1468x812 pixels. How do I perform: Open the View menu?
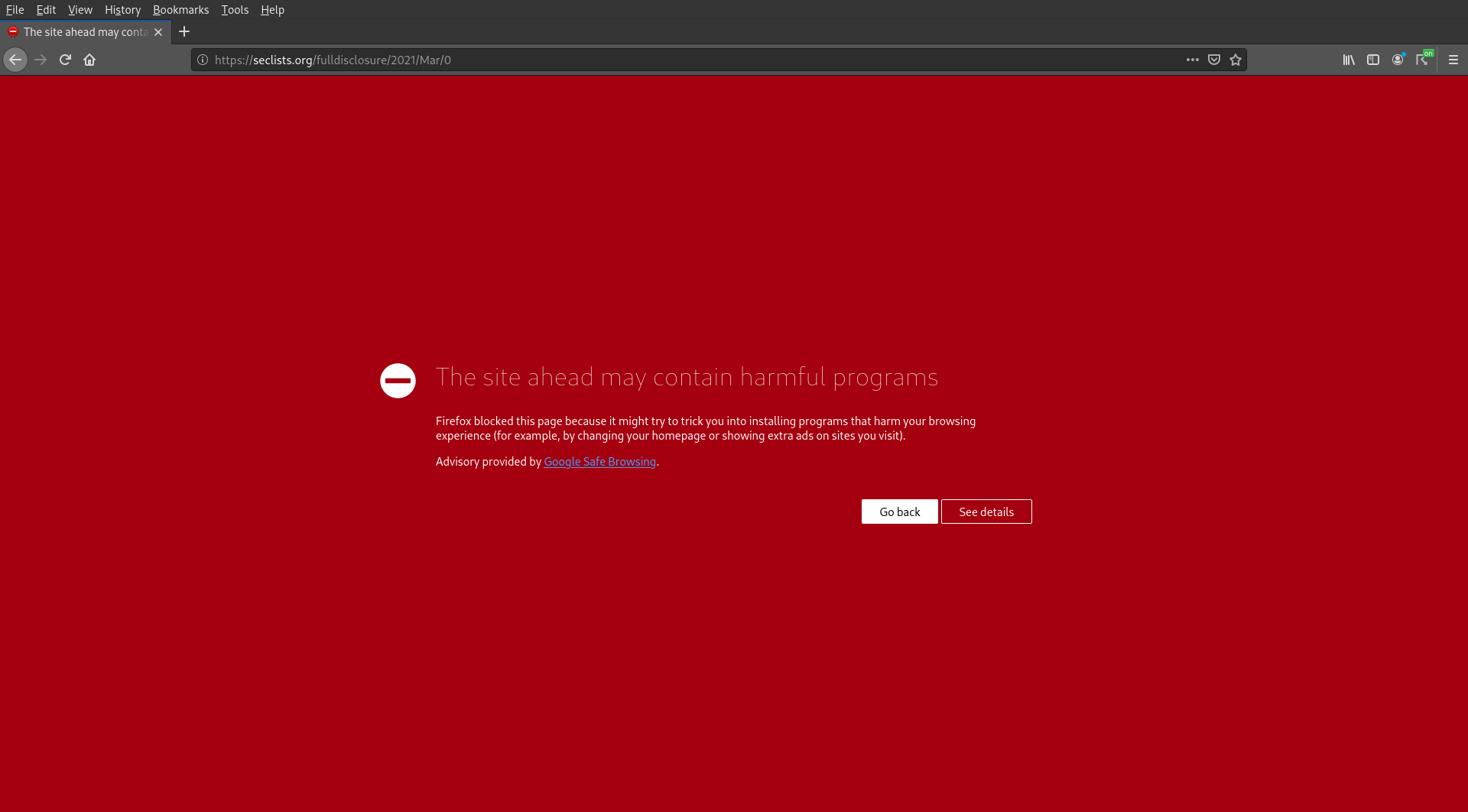coord(80,9)
